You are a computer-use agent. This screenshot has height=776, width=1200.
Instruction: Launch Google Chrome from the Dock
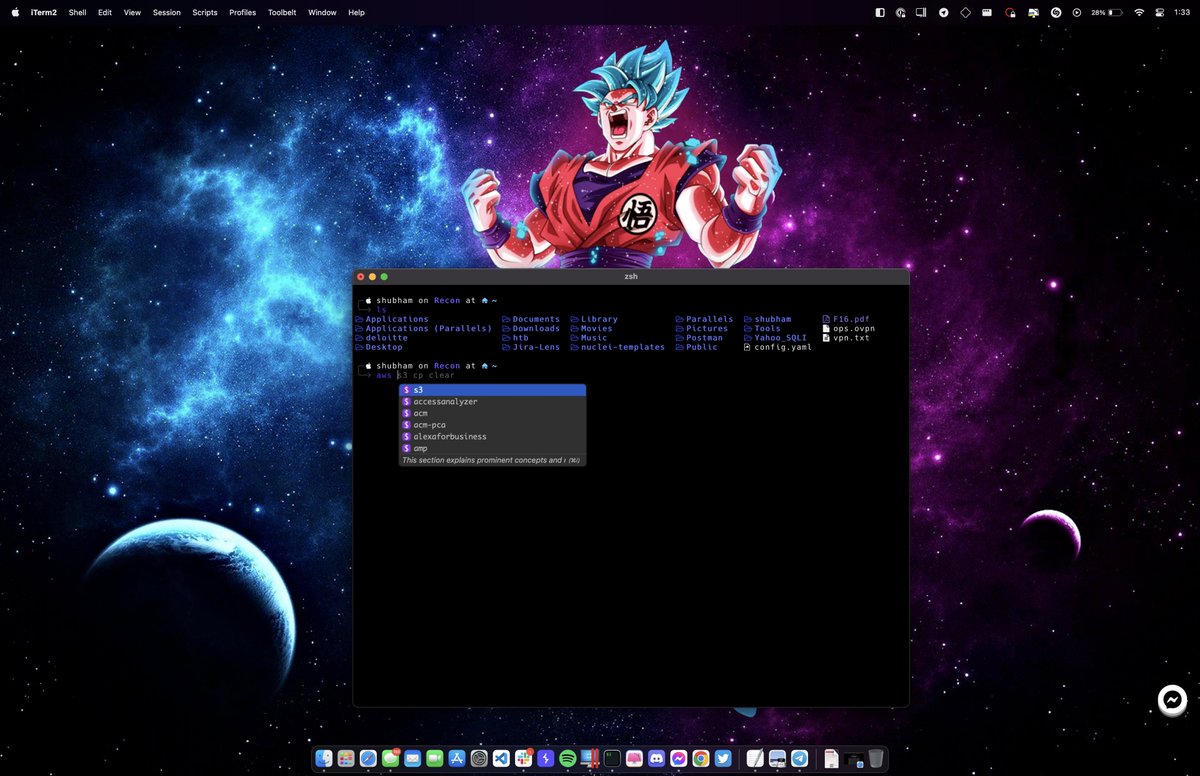point(700,759)
